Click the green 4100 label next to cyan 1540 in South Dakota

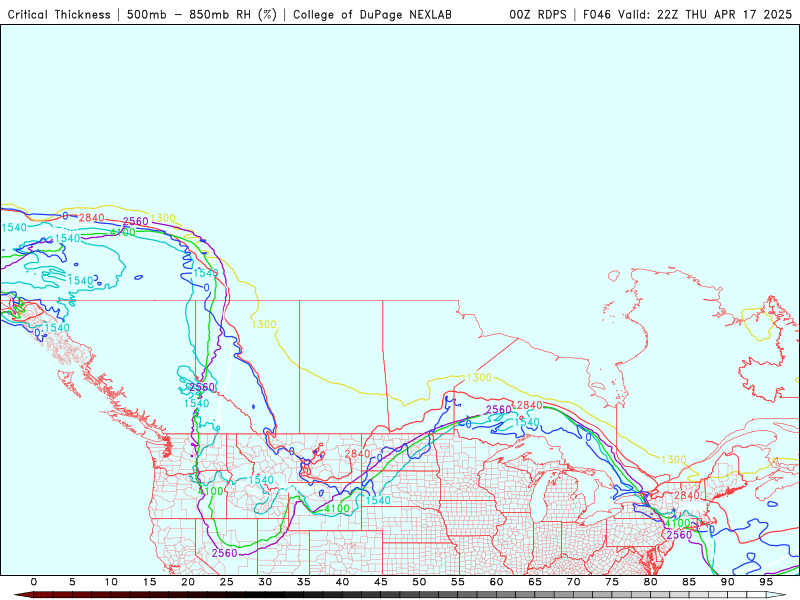tap(337, 509)
